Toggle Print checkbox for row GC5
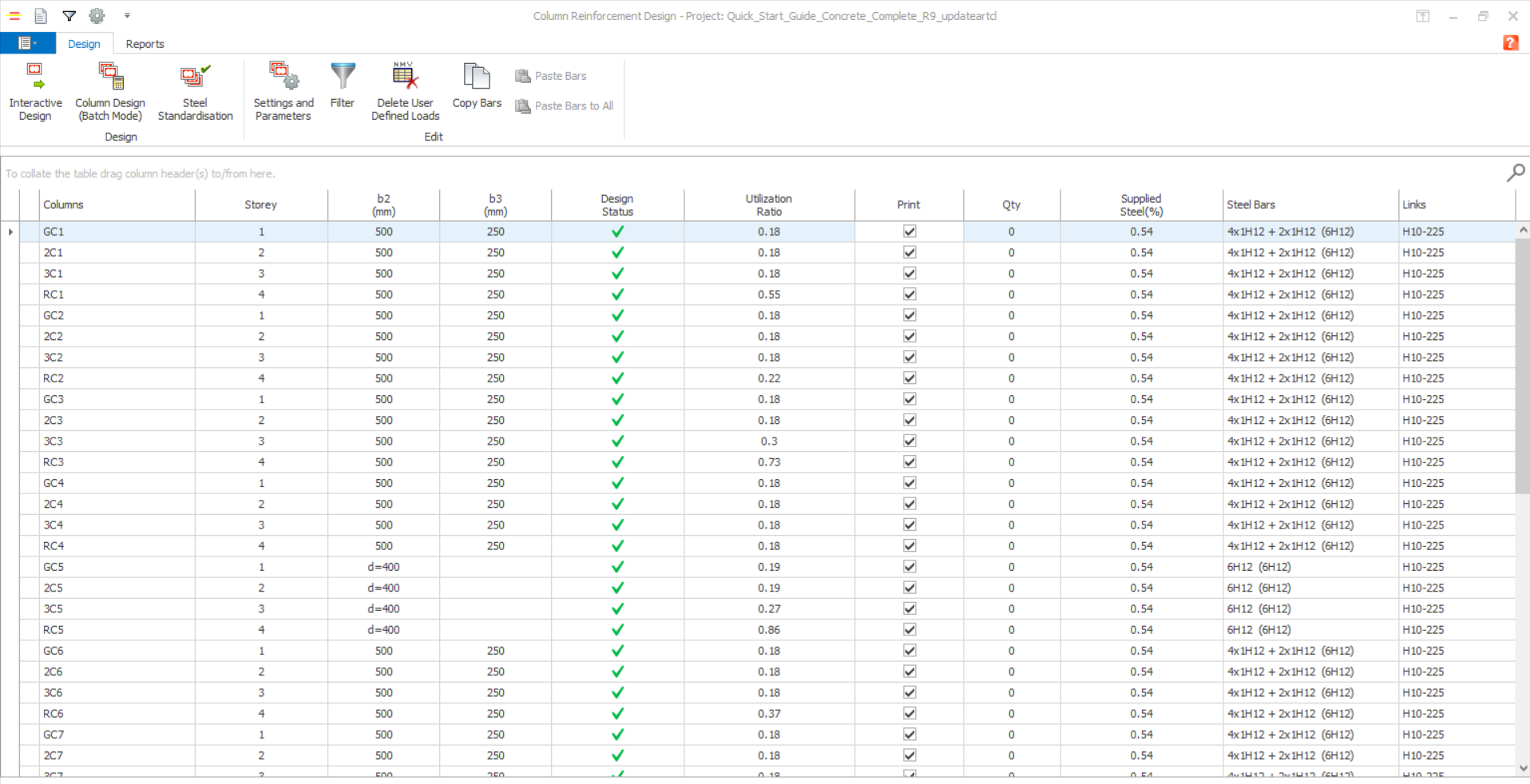 click(x=909, y=567)
